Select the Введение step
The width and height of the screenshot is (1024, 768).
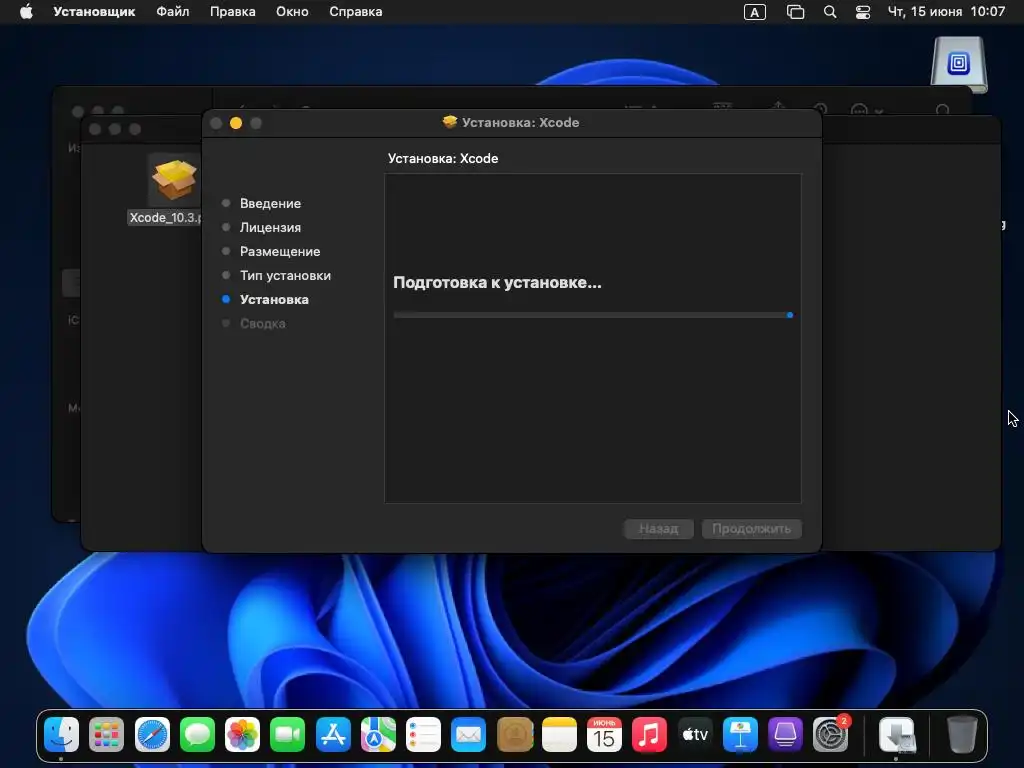tap(270, 203)
